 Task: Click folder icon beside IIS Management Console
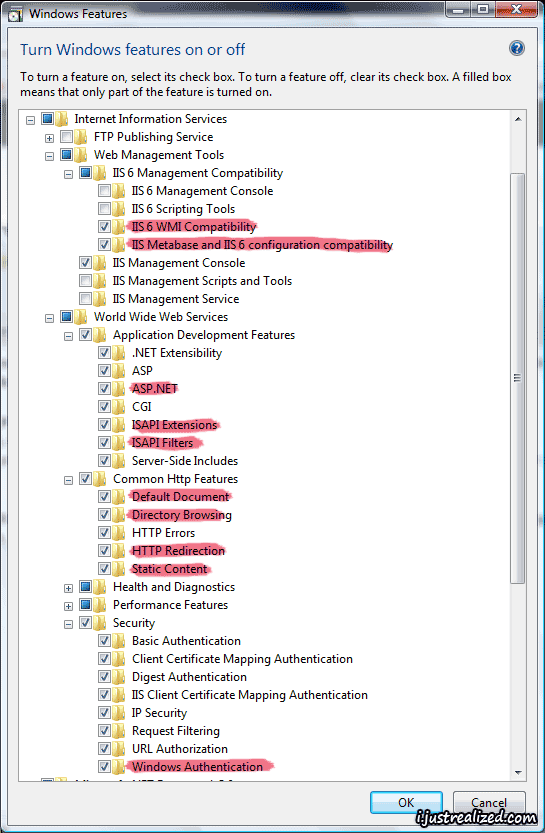(x=100, y=262)
